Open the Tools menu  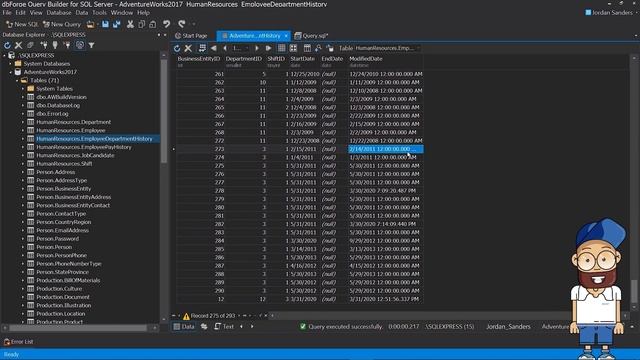point(99,13)
